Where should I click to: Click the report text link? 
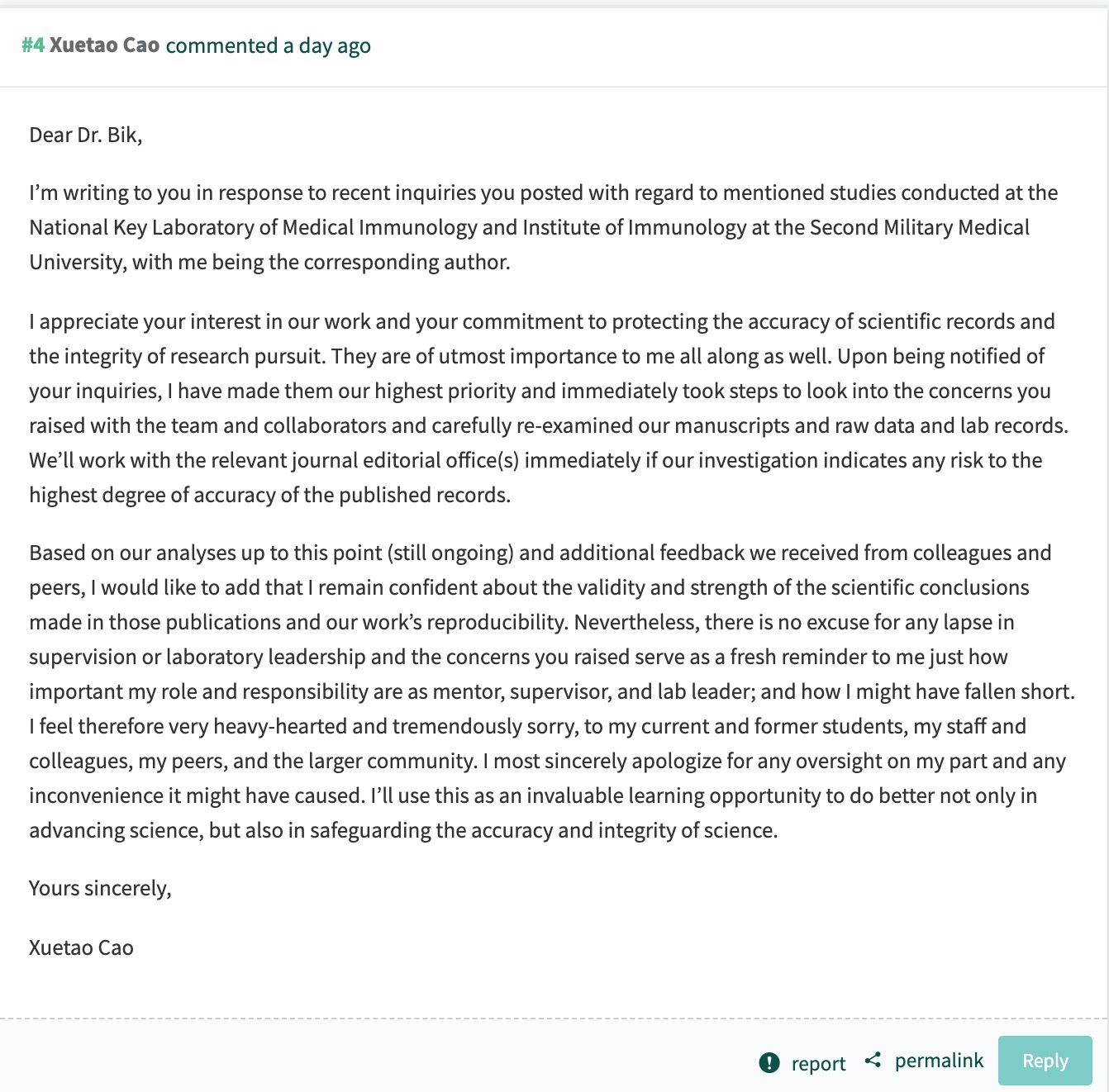[818, 1063]
